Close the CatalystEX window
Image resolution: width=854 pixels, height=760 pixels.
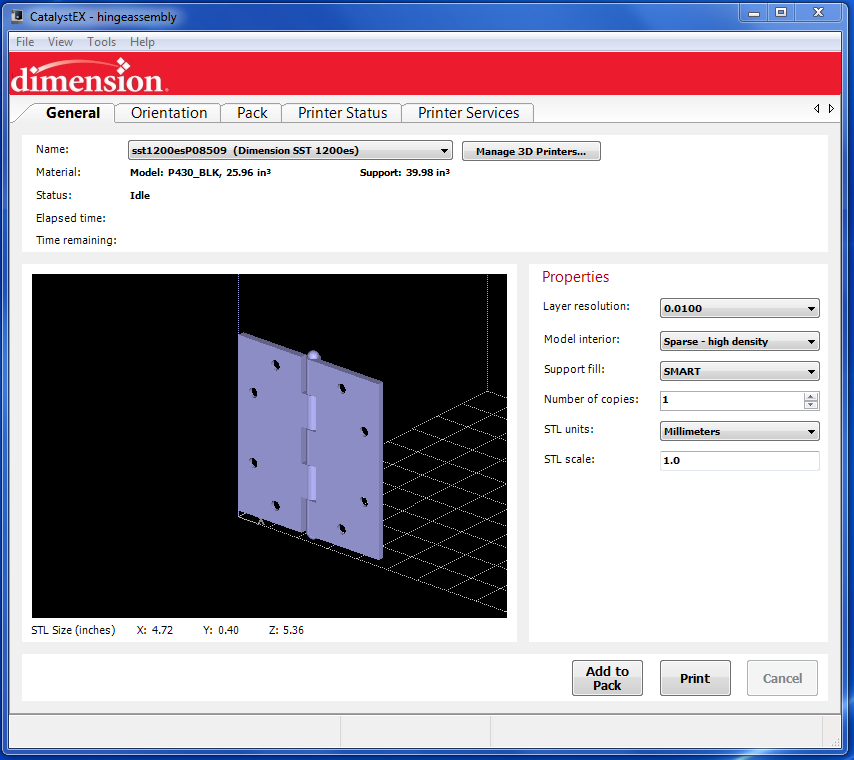point(818,13)
